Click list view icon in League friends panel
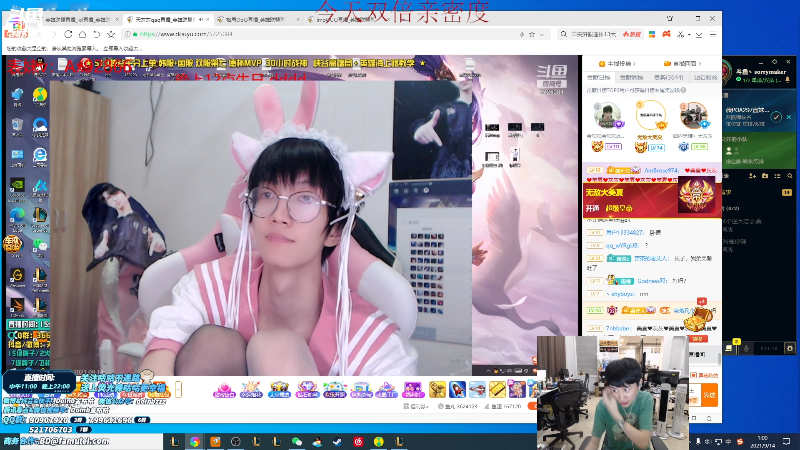The image size is (800, 450). [777, 176]
